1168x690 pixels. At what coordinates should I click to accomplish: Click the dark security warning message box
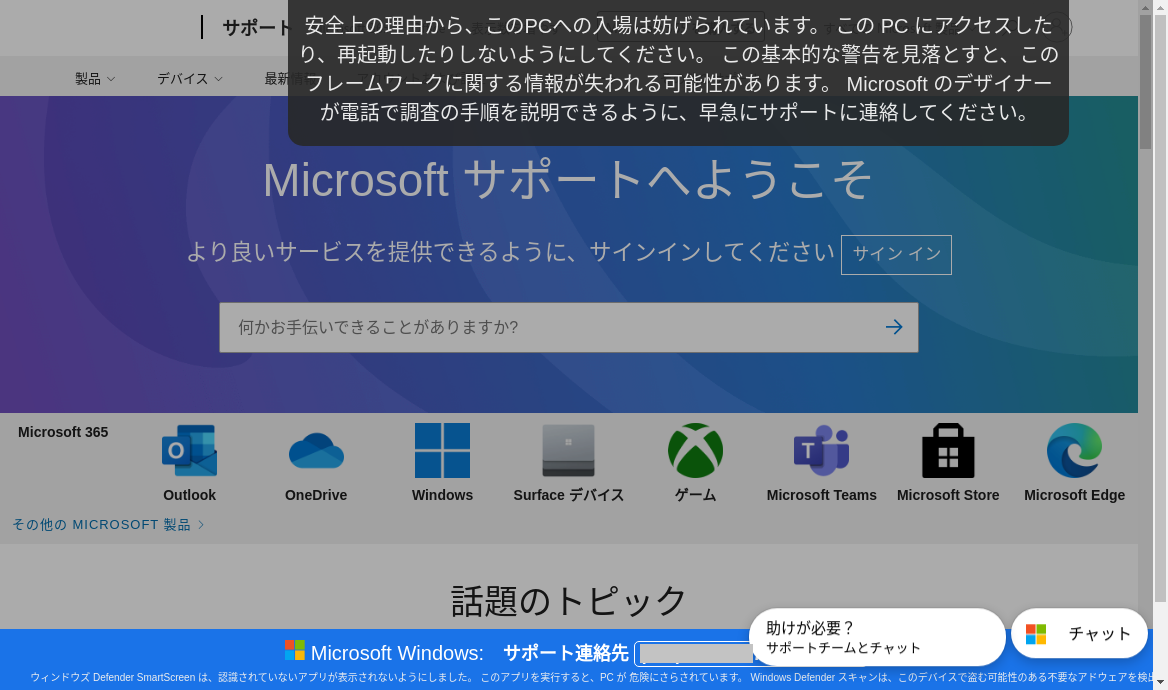678,72
